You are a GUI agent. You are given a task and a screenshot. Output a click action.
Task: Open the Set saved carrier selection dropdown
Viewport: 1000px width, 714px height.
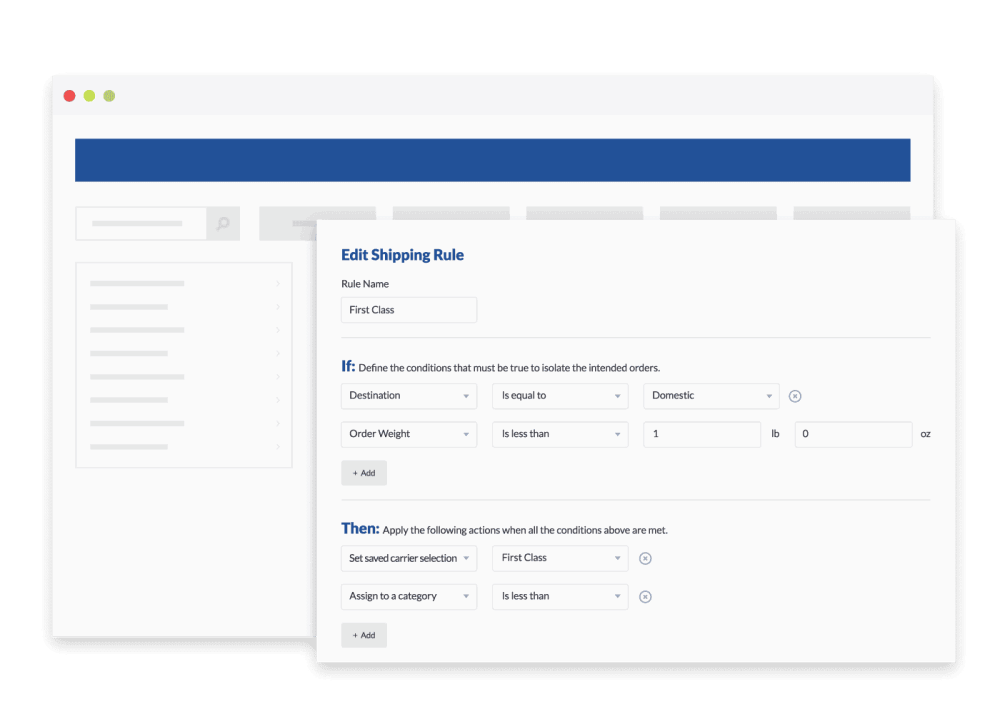coord(409,558)
